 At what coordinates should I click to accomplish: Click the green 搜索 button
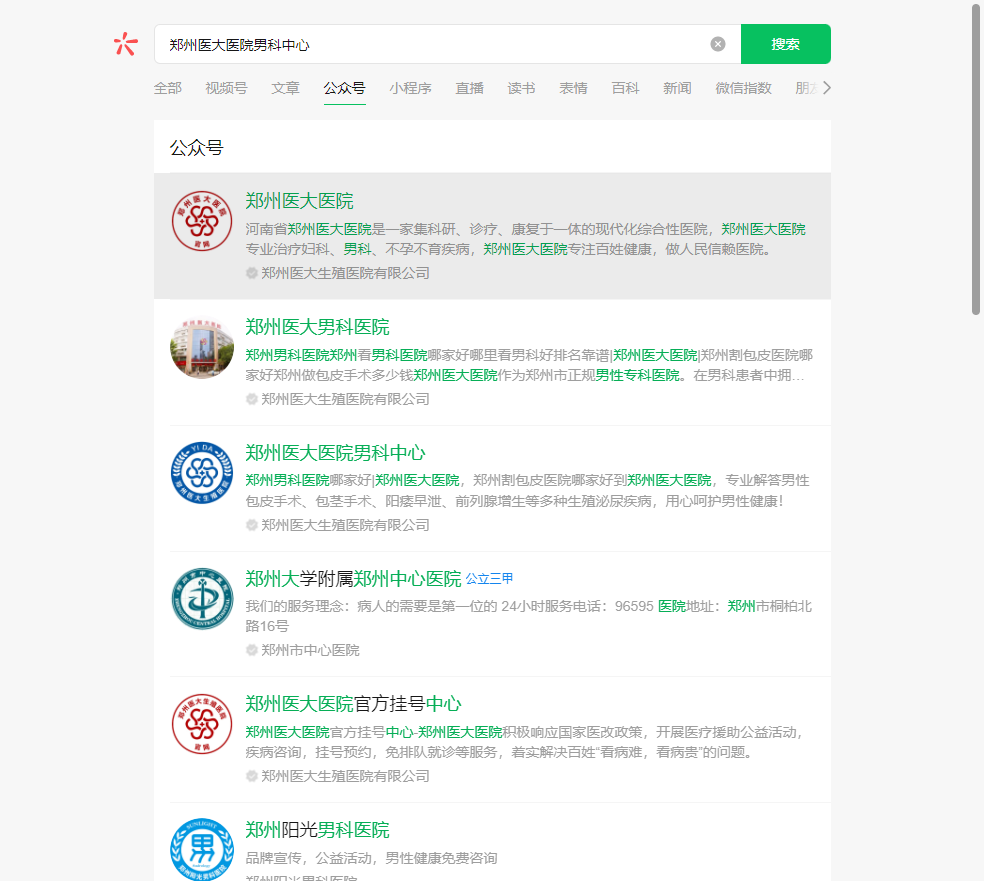[786, 44]
